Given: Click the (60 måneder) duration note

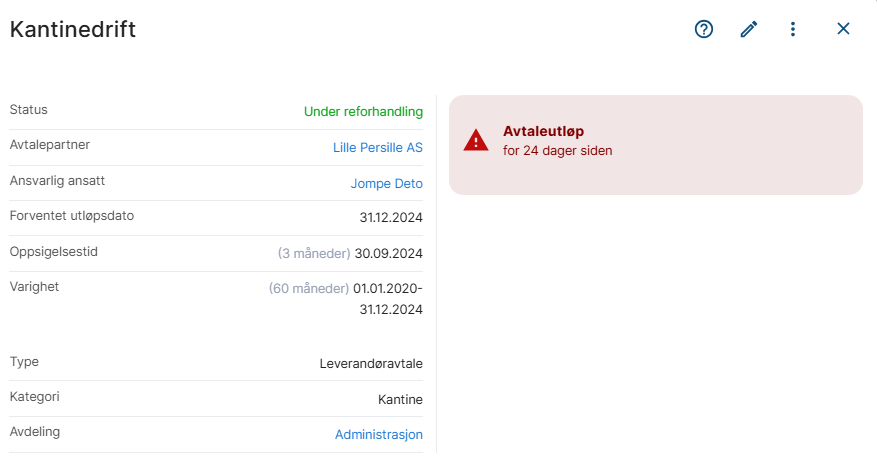Looking at the screenshot, I should [309, 289].
